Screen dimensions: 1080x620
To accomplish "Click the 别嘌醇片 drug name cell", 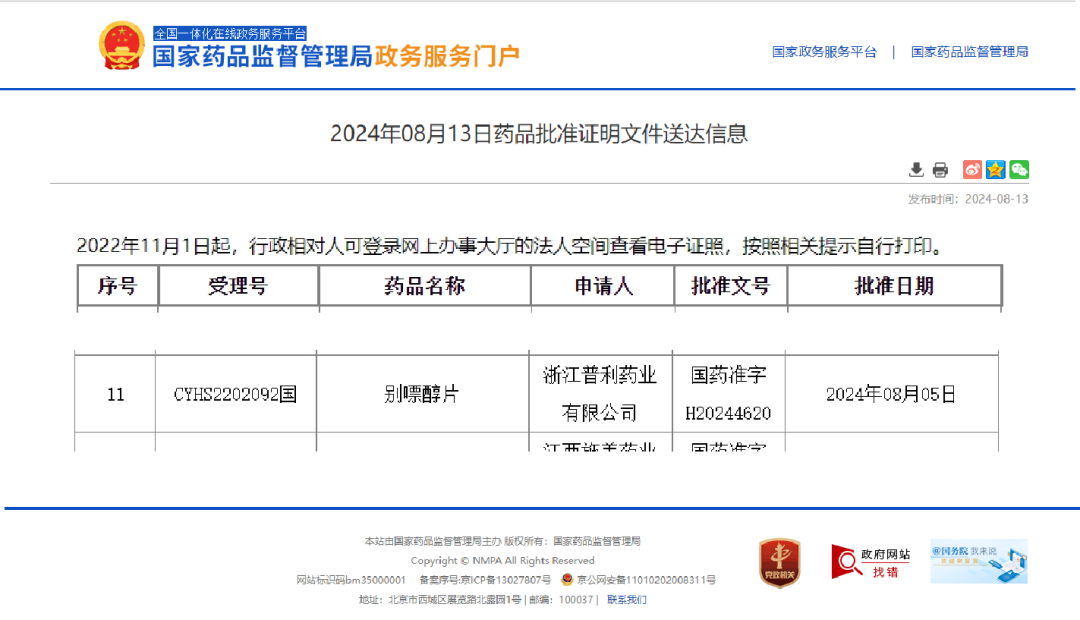I will (x=422, y=394).
